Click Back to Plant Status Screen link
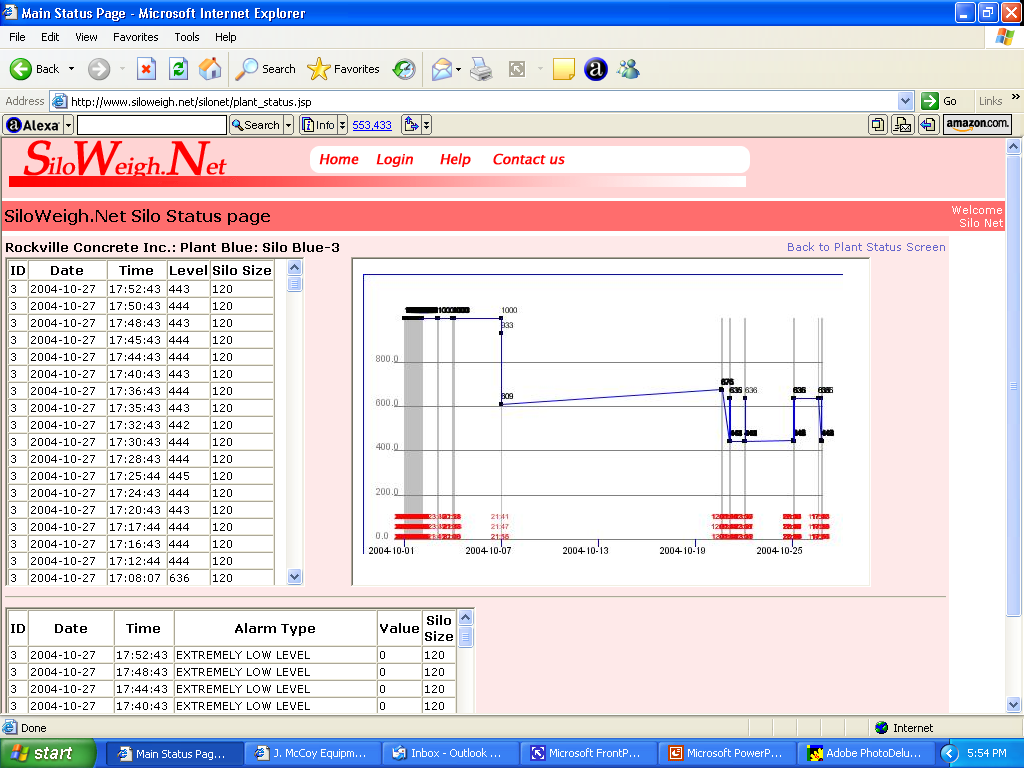Screen dimensions: 1024x768 [866, 247]
